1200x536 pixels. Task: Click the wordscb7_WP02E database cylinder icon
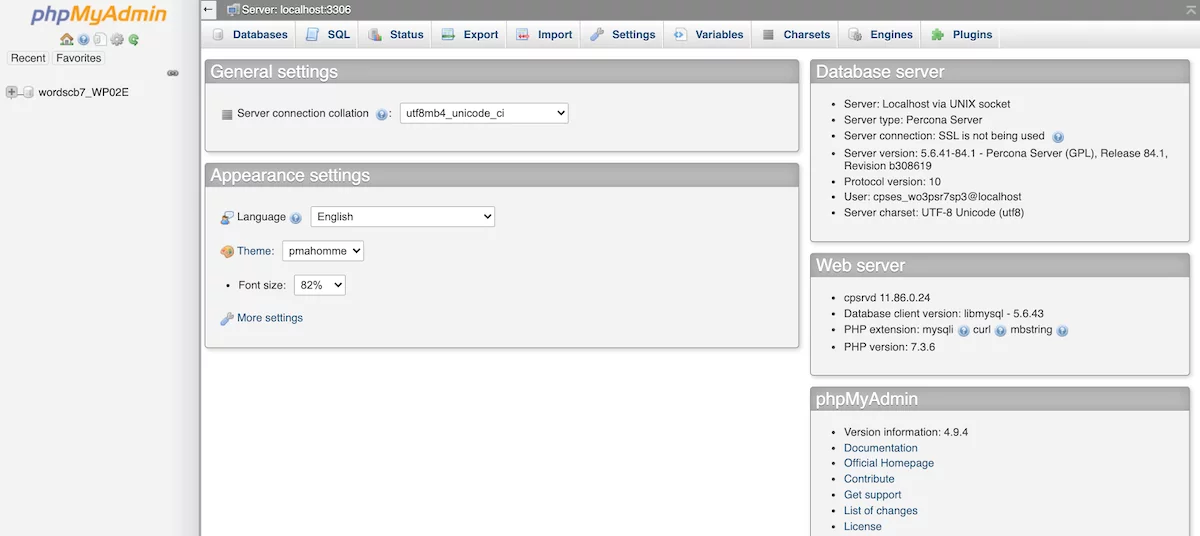[28, 92]
